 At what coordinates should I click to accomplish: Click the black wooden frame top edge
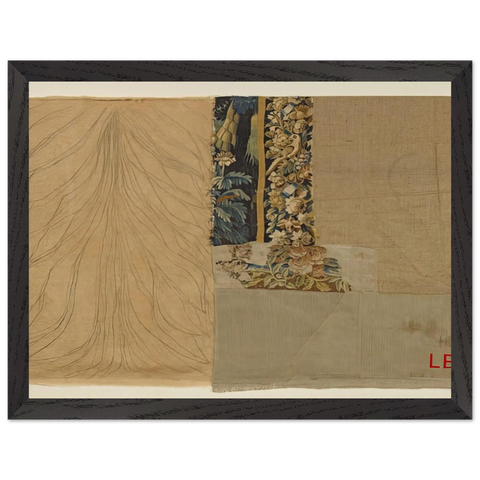[240, 71]
